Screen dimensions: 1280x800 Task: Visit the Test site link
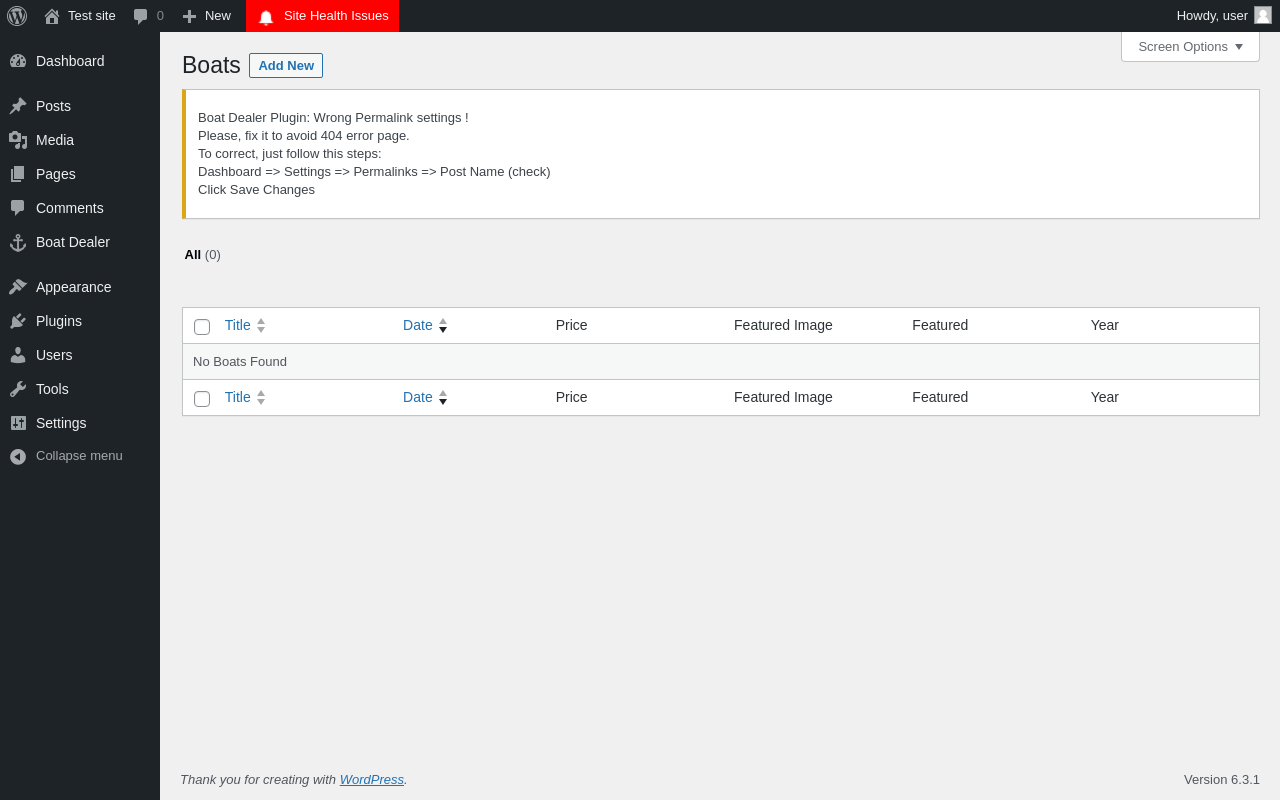[x=80, y=16]
